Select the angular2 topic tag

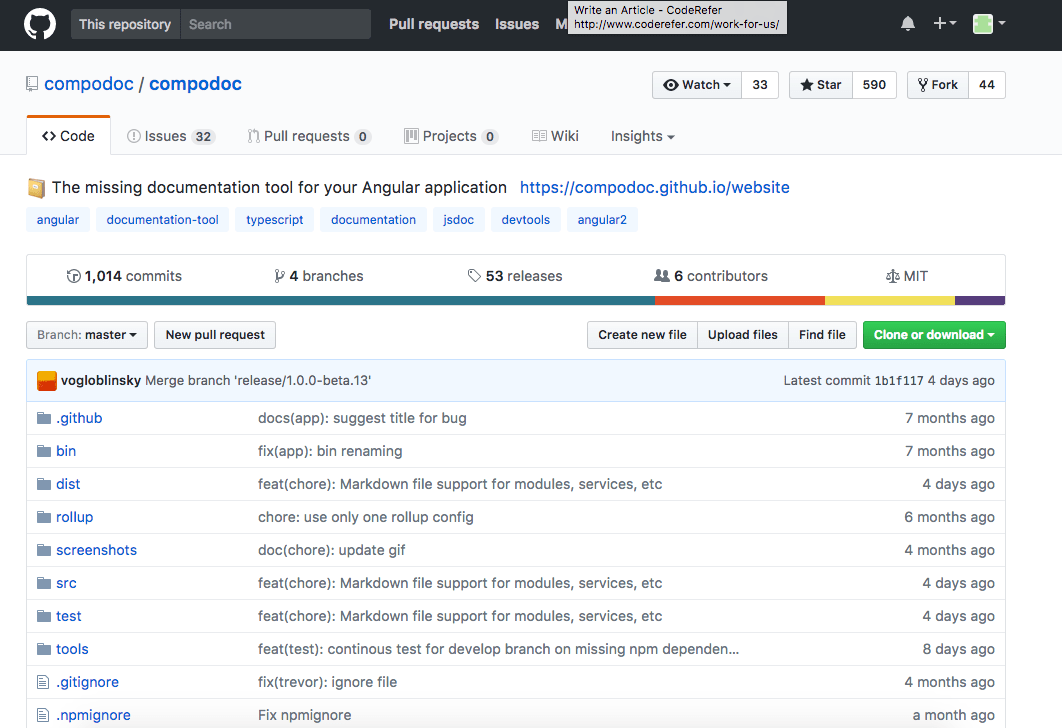coord(602,219)
